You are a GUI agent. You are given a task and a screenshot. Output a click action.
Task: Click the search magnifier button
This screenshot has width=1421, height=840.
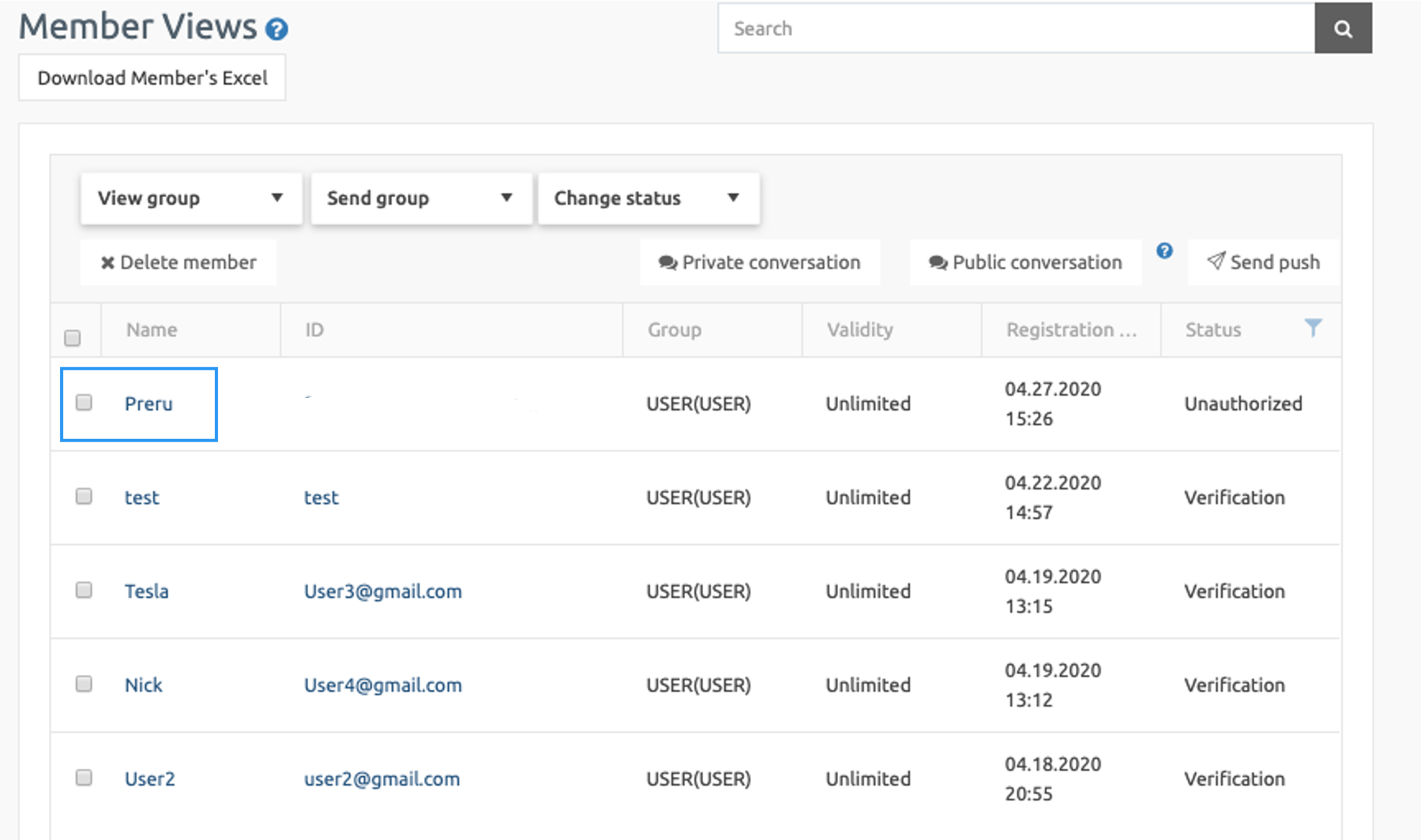tap(1342, 29)
